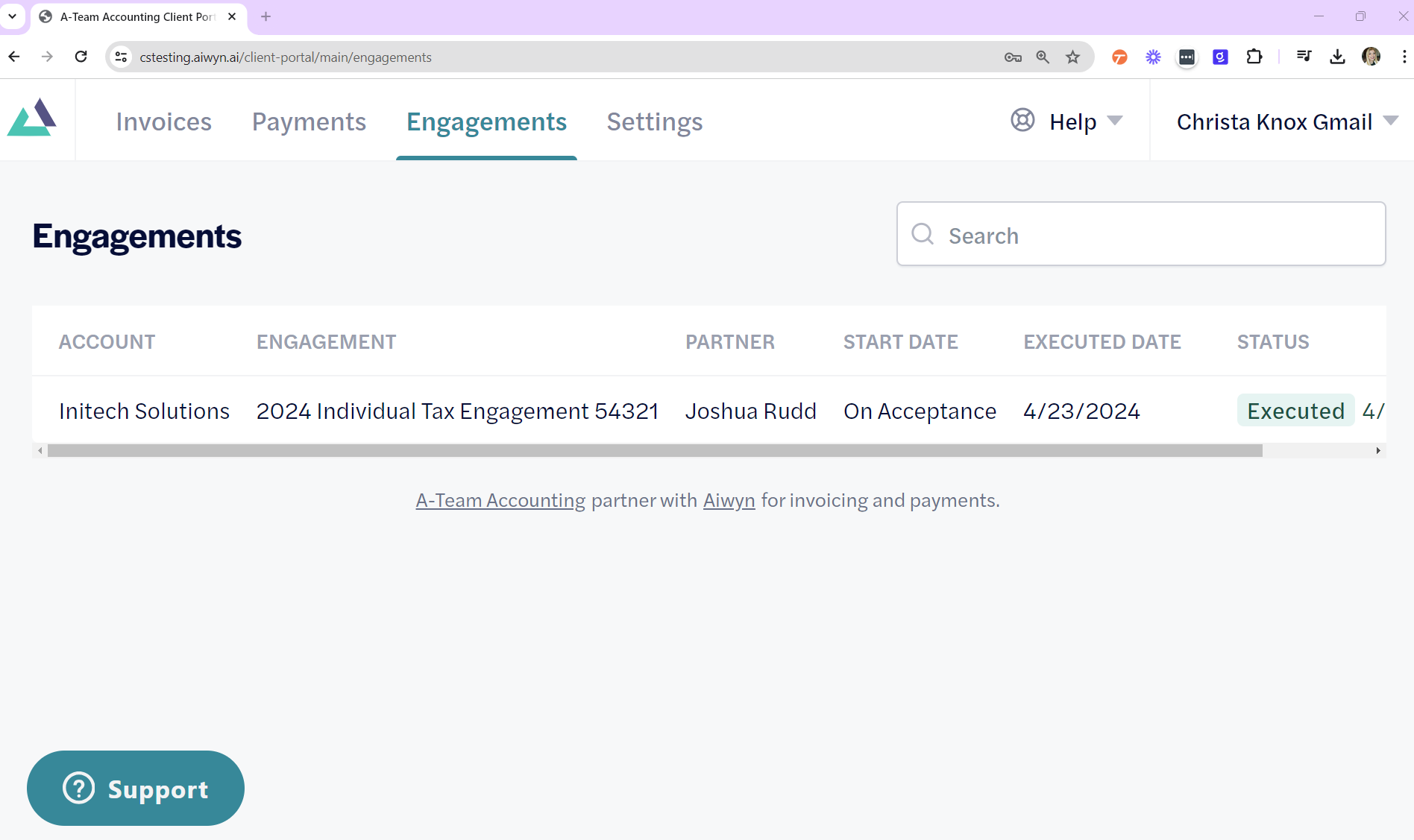Sort by the ENGAGEMENT column header
The image size is (1414, 840).
tap(327, 341)
